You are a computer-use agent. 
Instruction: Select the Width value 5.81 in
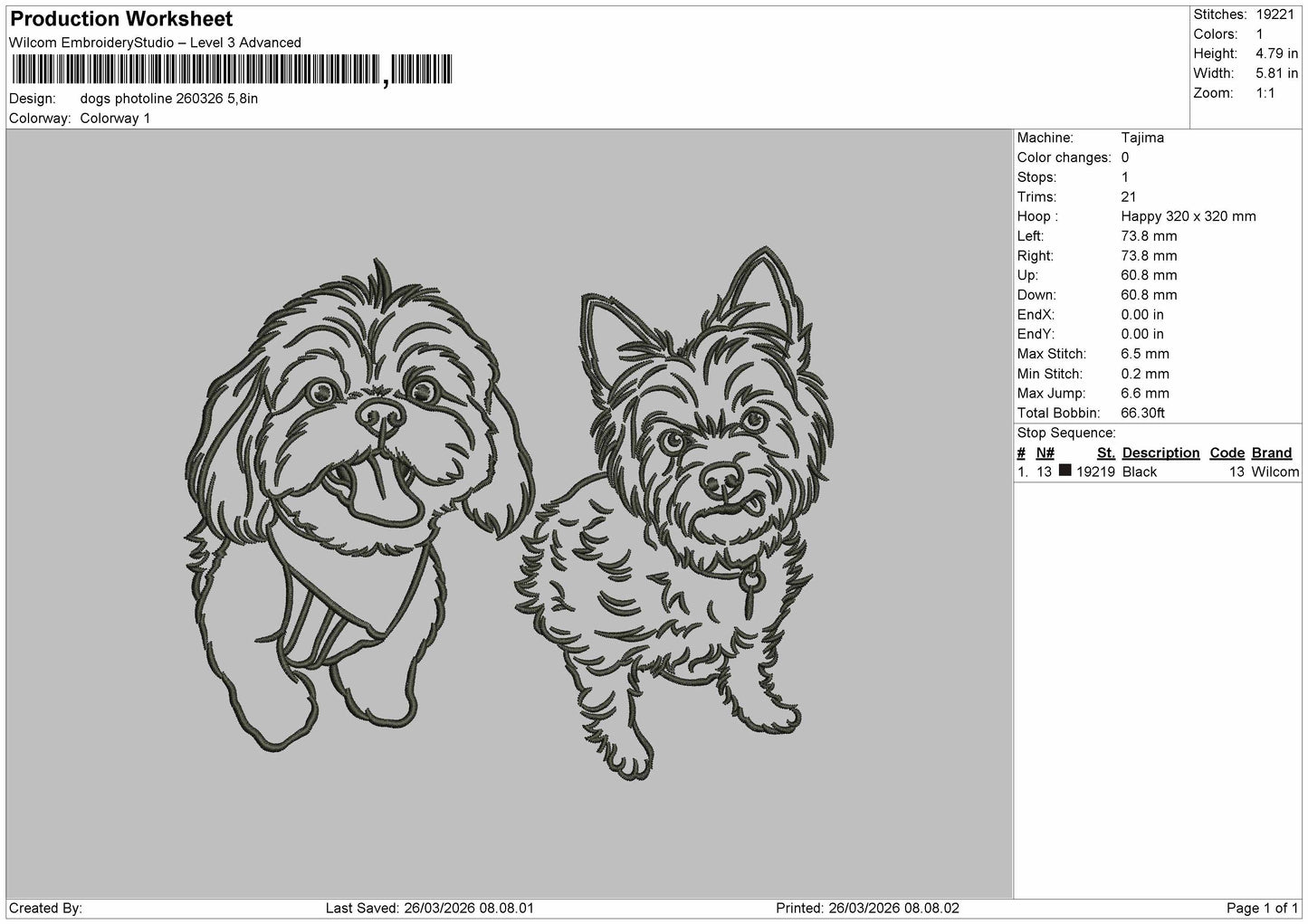tap(1277, 73)
